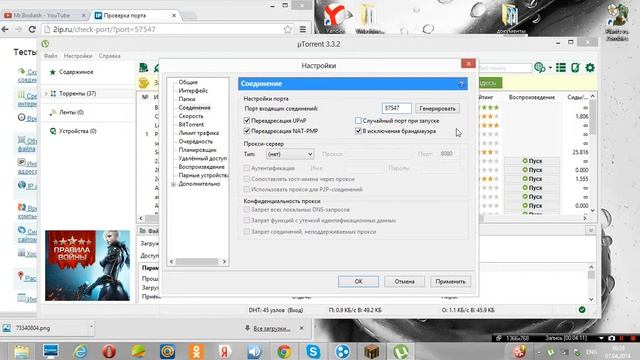Tick the Переадресация UPnP checkbox

tap(247, 120)
